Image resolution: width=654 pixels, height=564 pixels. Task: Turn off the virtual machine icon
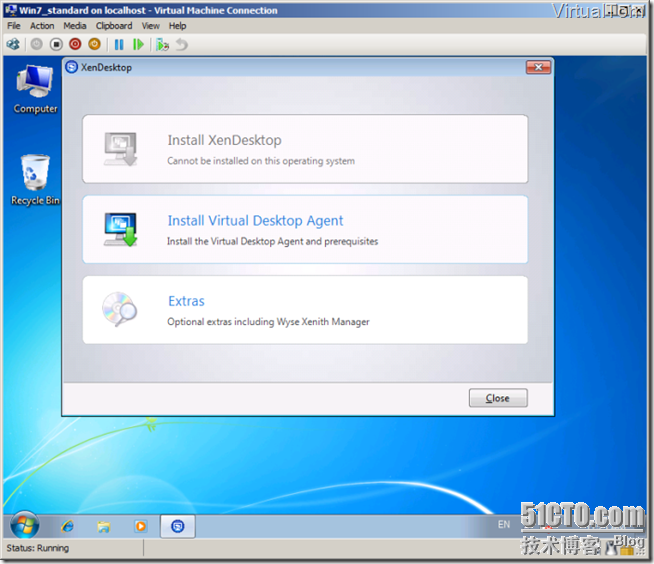coord(56,44)
